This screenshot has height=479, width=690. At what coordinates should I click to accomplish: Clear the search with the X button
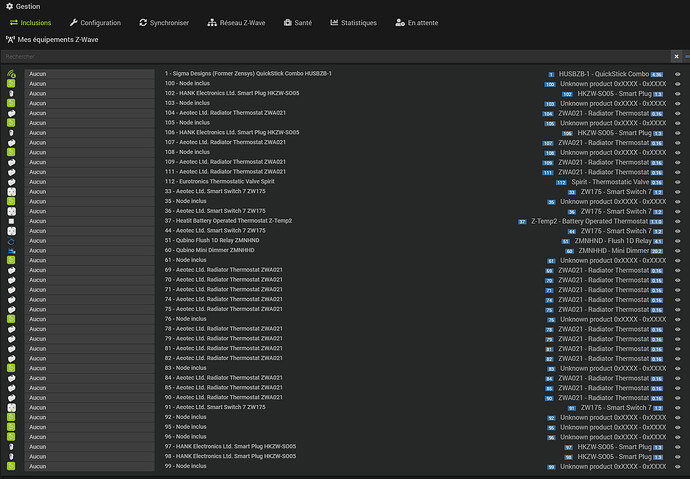(676, 56)
